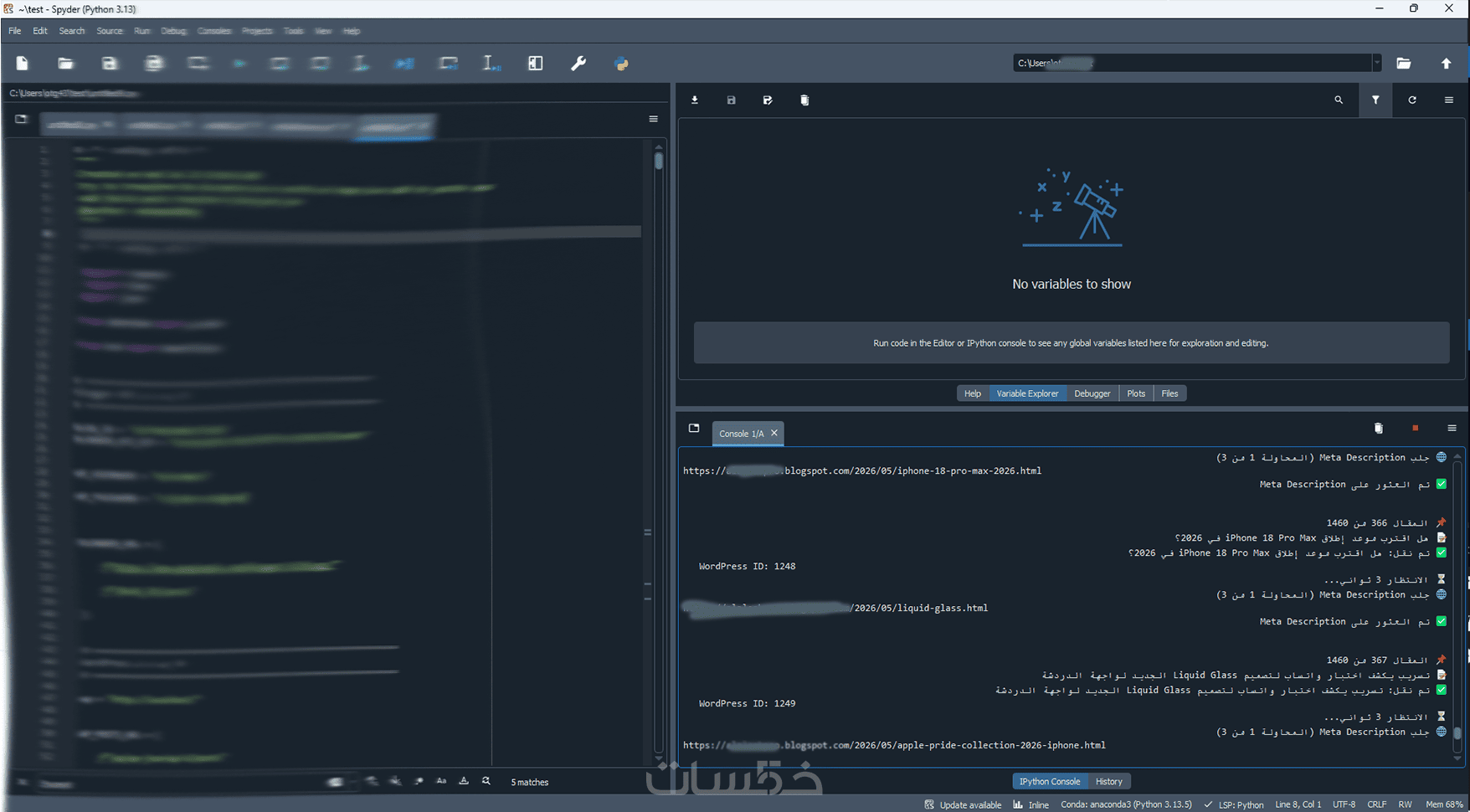Stop the running console with red square
Screen dimensions: 1470x812
coord(1416,428)
